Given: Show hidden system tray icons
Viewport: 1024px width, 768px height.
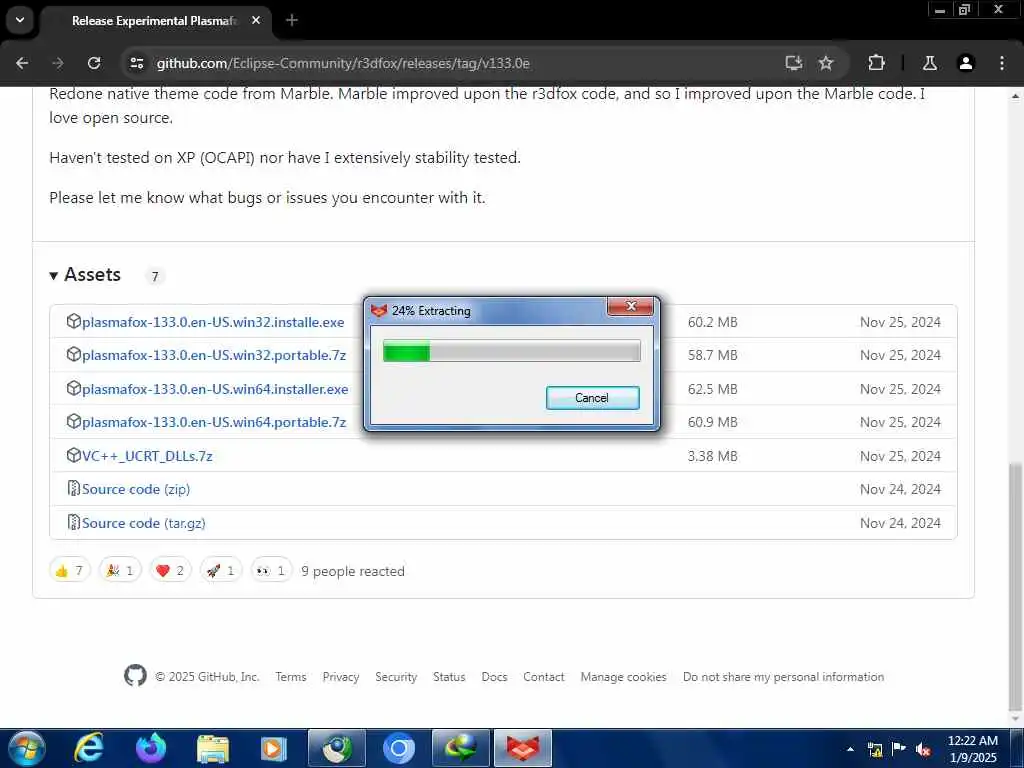Looking at the screenshot, I should (x=850, y=749).
